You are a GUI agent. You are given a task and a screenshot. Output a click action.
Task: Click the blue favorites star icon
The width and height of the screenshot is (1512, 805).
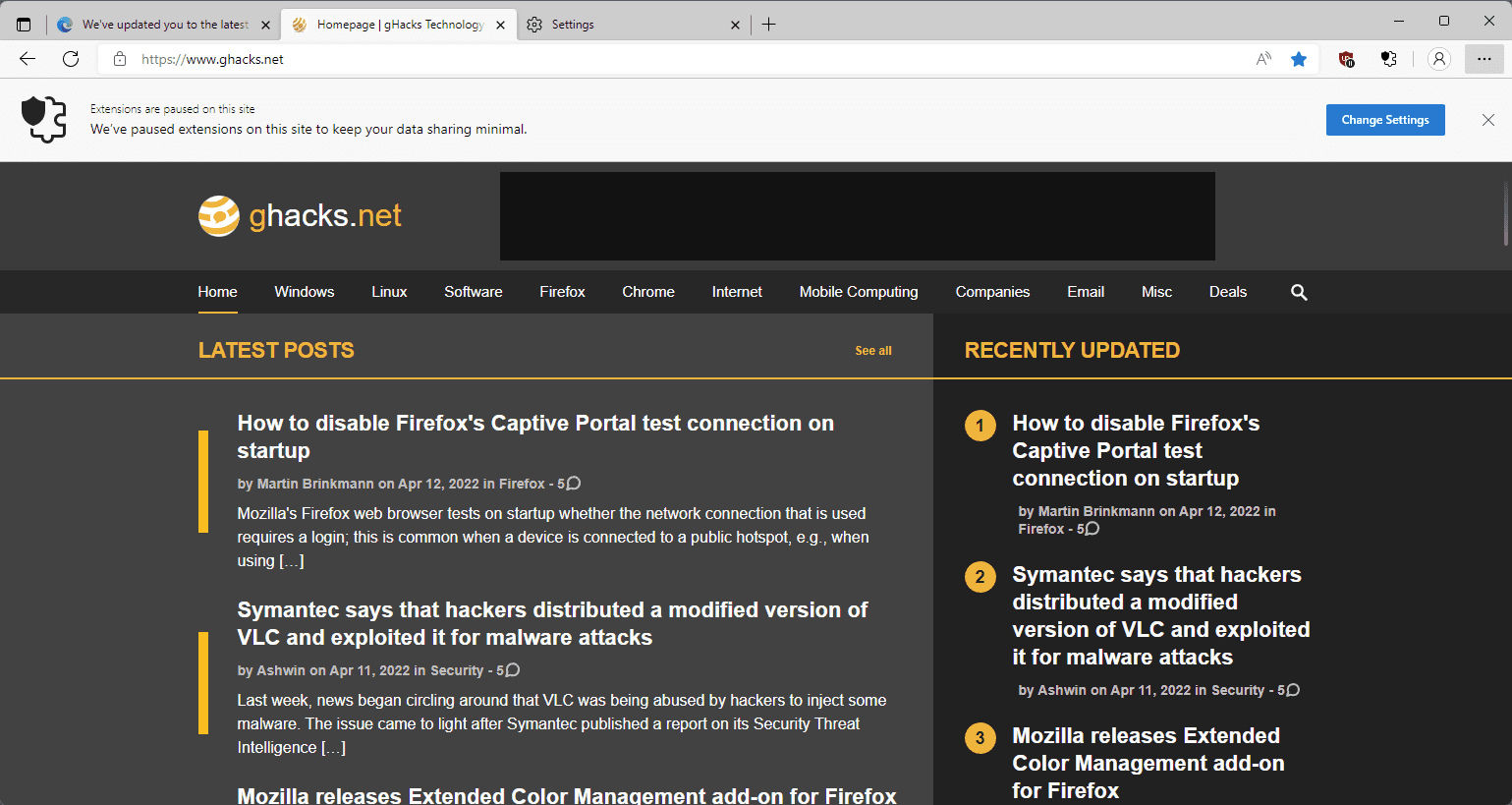click(x=1299, y=59)
